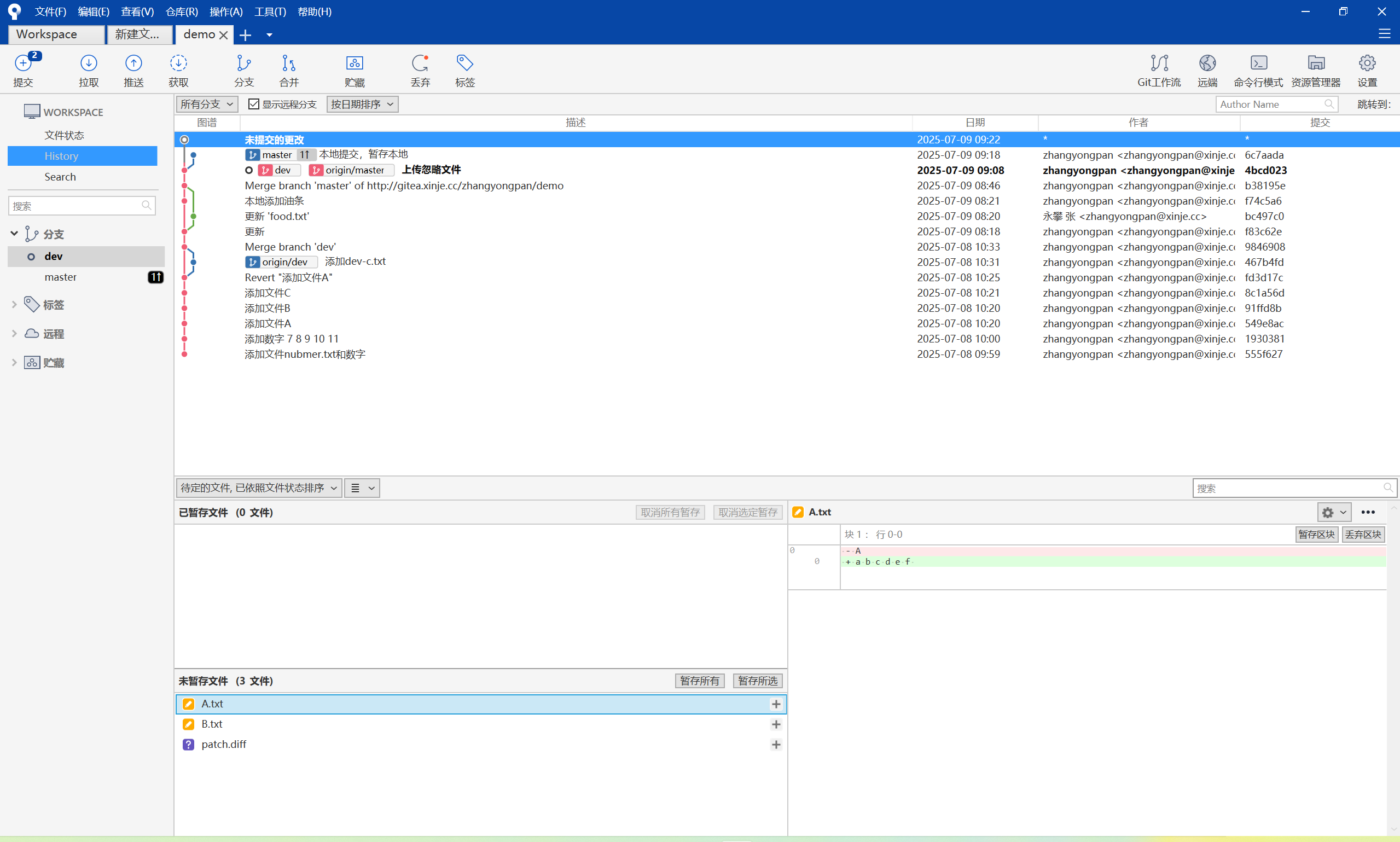The image size is (1400, 842).
Task: Select the dev branch in sidebar
Action: [x=86, y=257]
